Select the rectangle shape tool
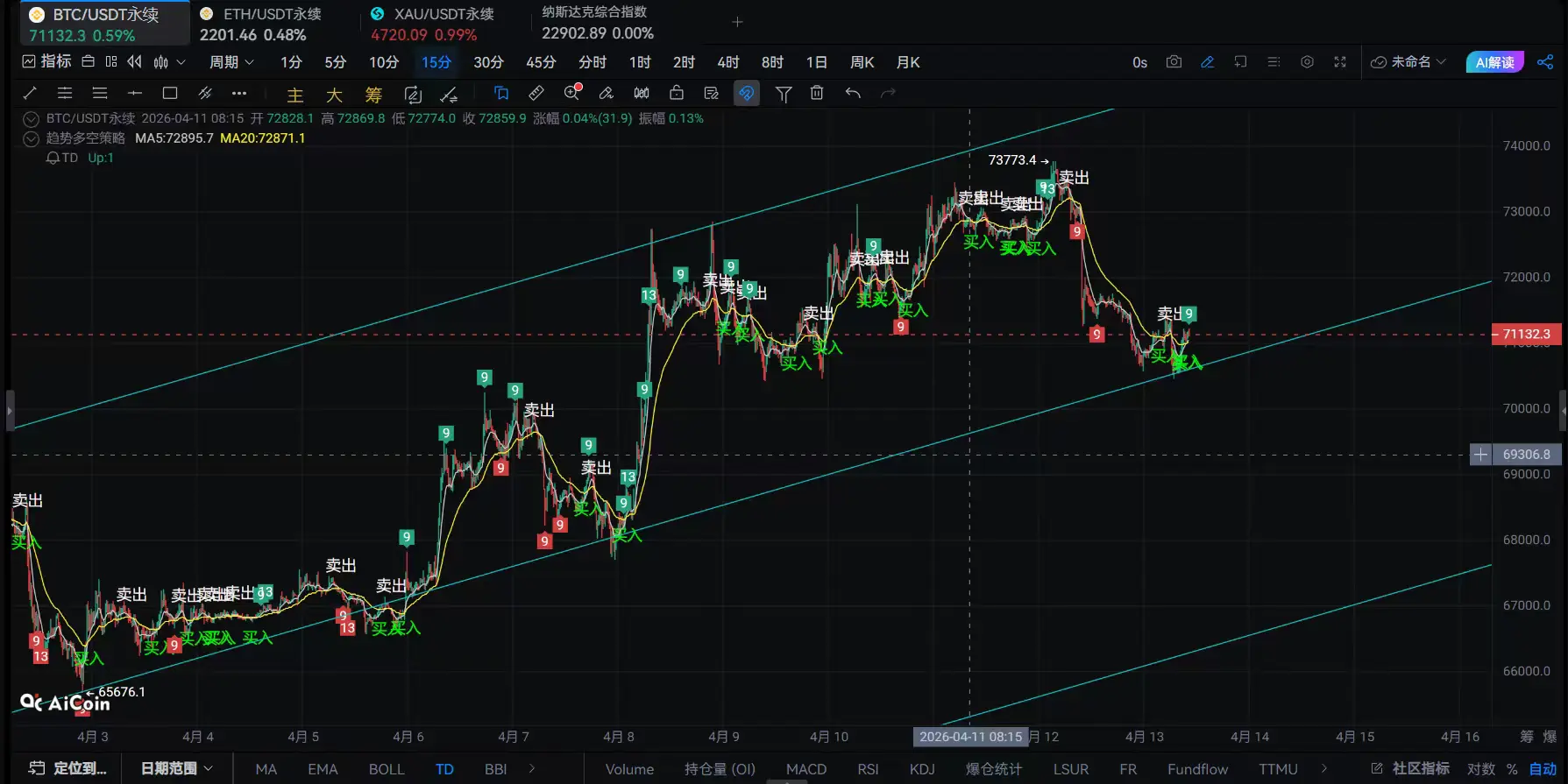 tap(170, 93)
